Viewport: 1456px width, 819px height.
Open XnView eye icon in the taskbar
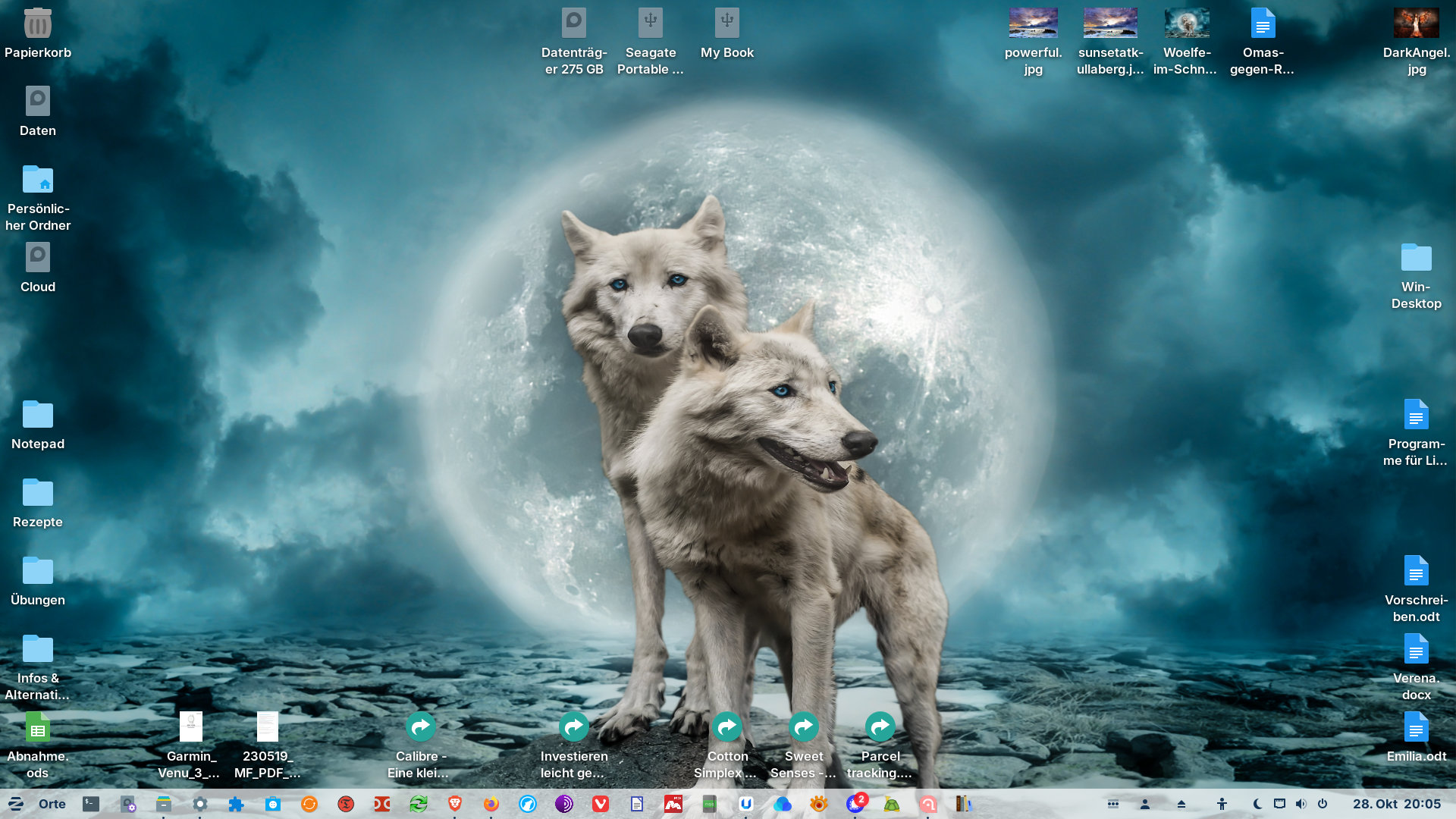click(x=819, y=804)
